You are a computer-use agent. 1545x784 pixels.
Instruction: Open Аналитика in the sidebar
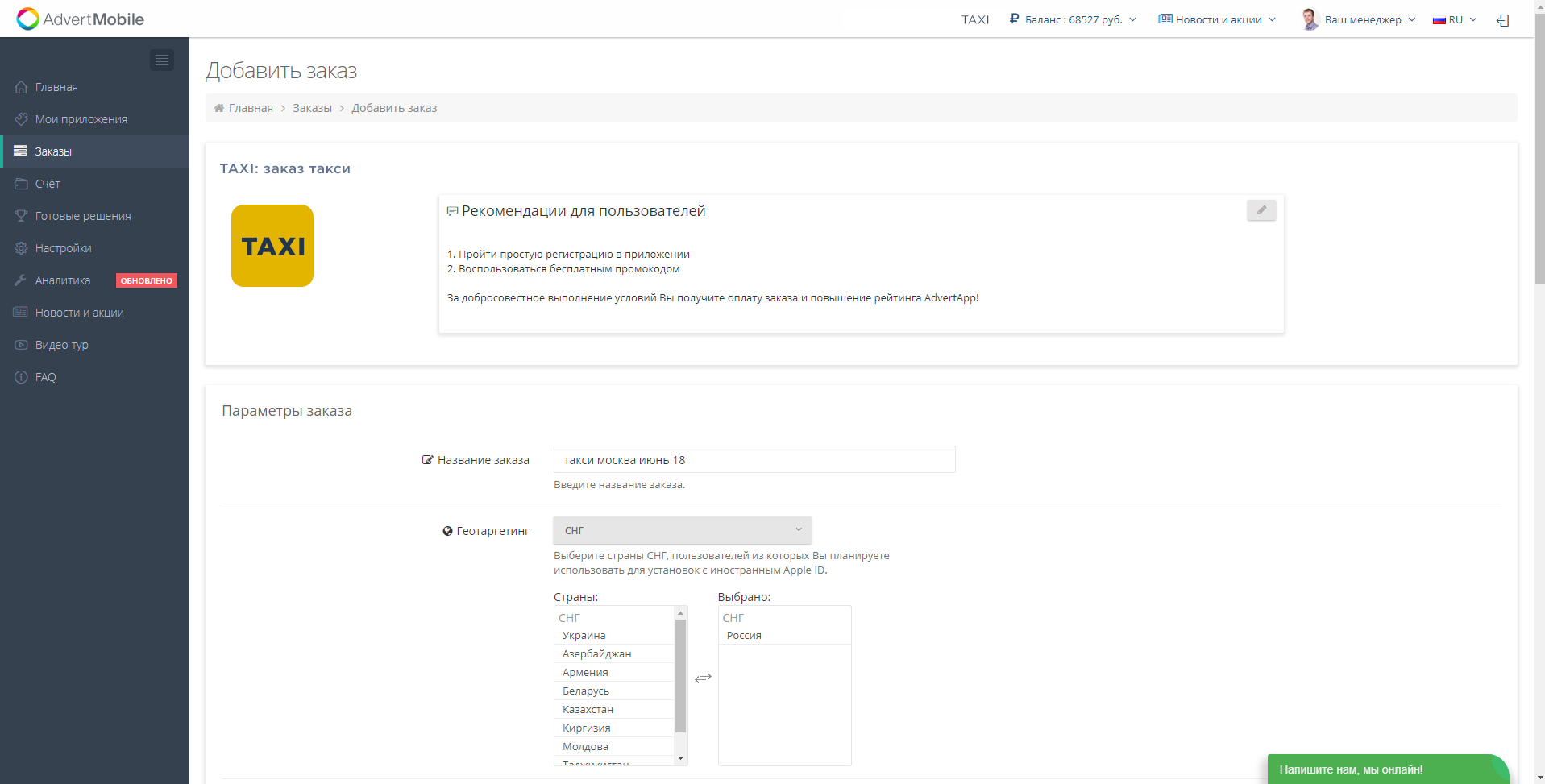coord(63,280)
